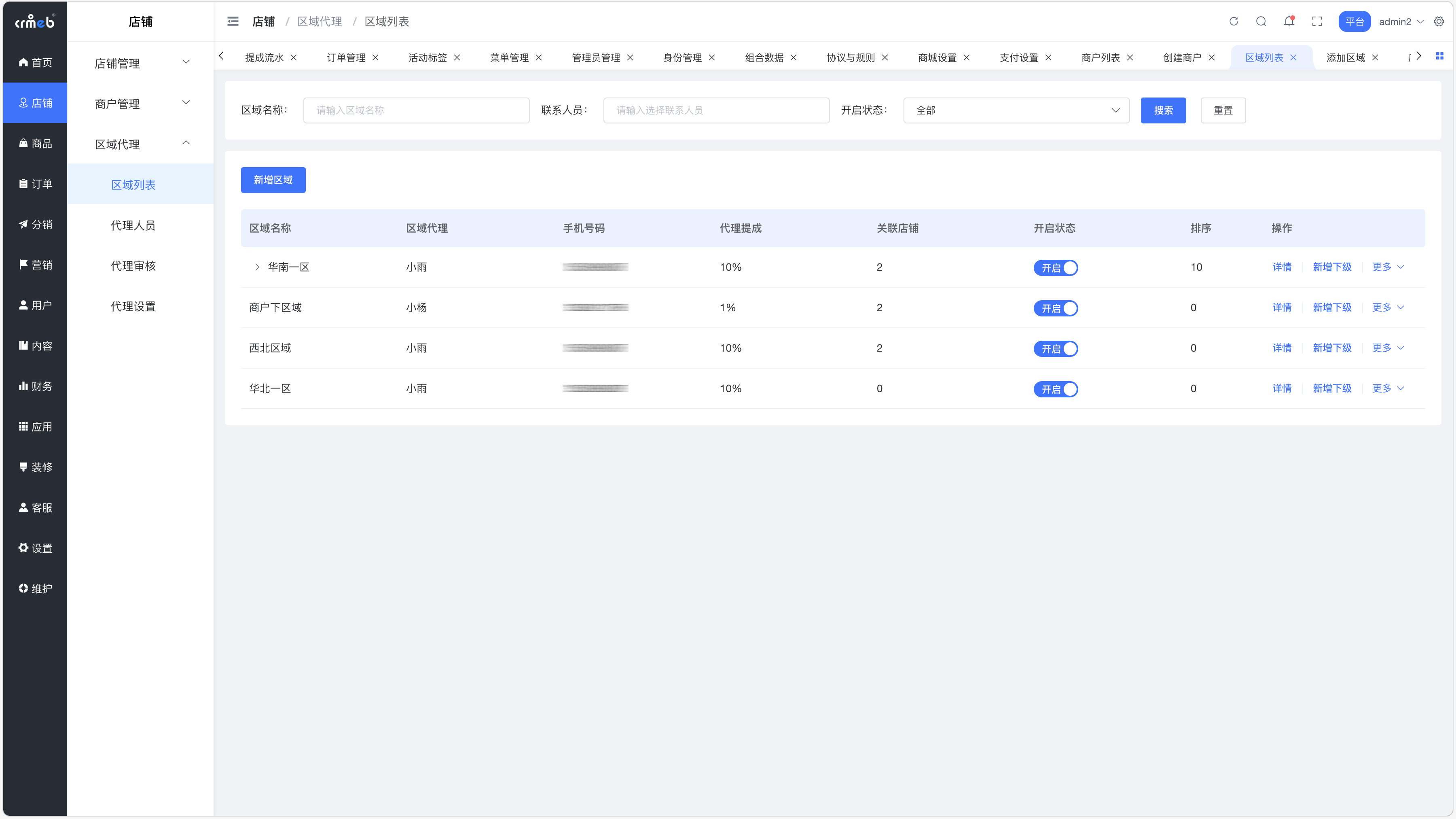1456x819 pixels.
Task: Expand the 华南一区 row arrow
Action: (257, 267)
